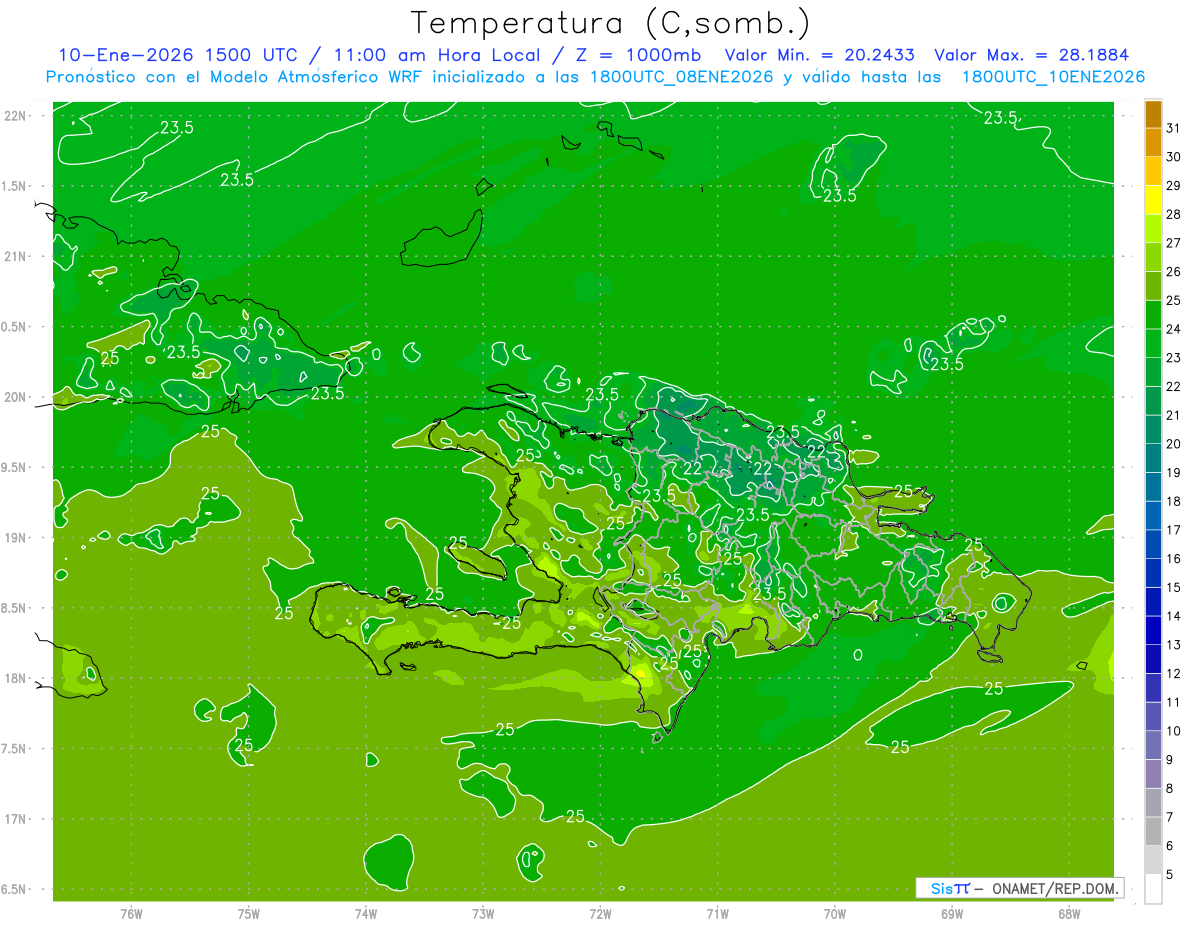Click the colorbar value 5
The width and height of the screenshot is (1200, 927).
[x=1170, y=875]
